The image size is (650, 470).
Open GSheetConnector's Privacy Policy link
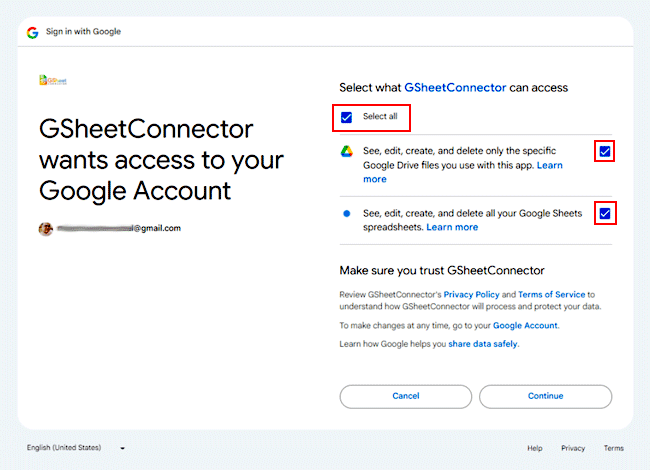tap(472, 295)
